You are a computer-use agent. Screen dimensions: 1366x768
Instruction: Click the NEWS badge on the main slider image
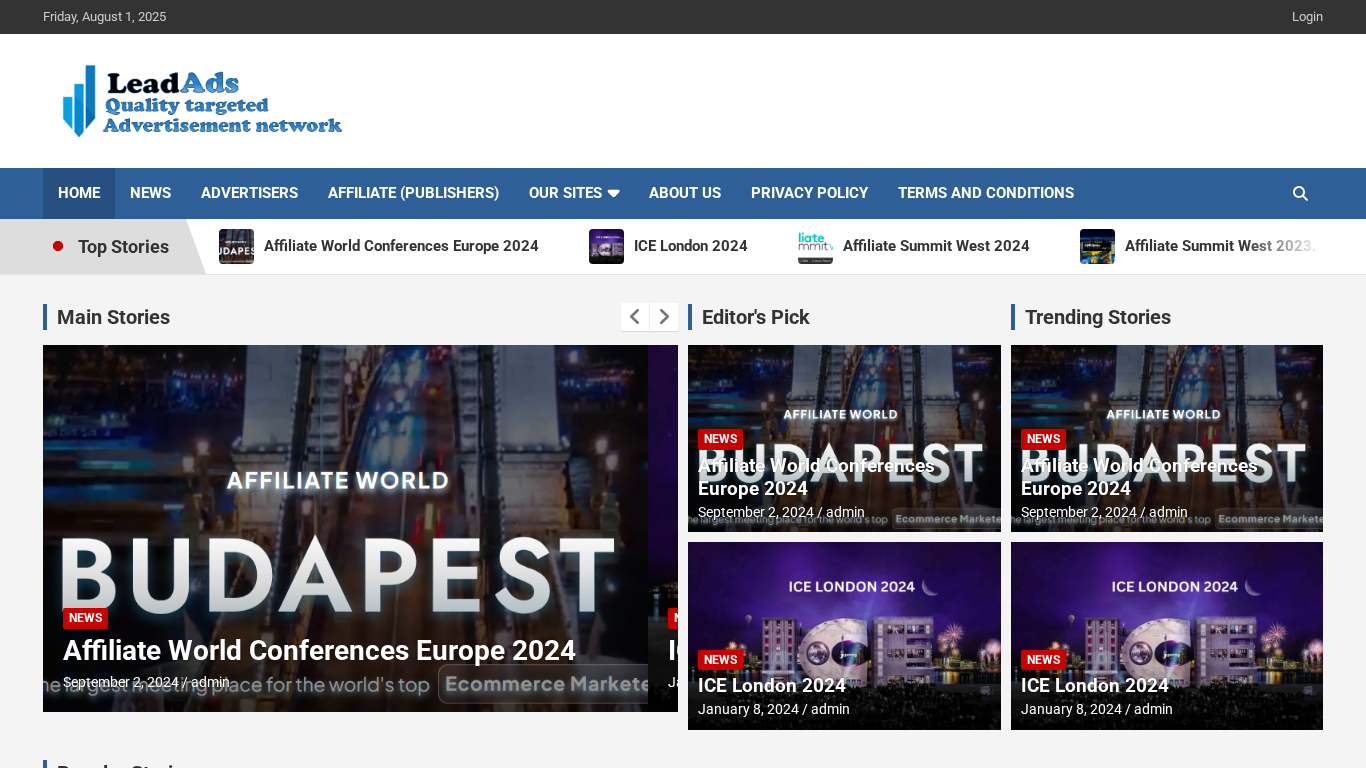(85, 618)
